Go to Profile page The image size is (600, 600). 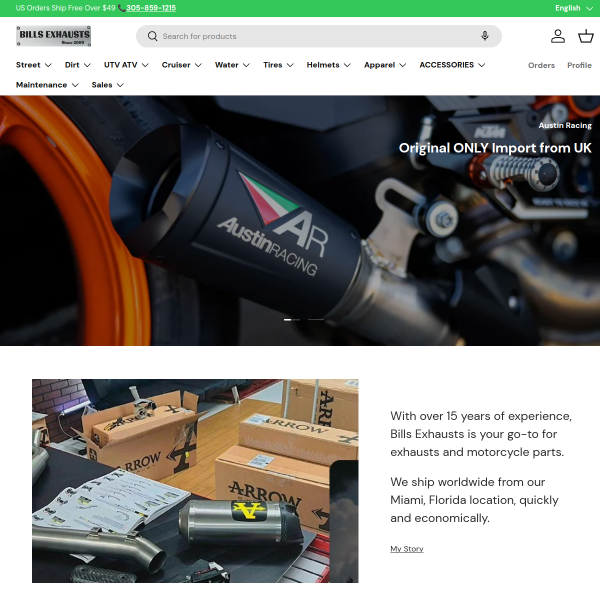[579, 65]
